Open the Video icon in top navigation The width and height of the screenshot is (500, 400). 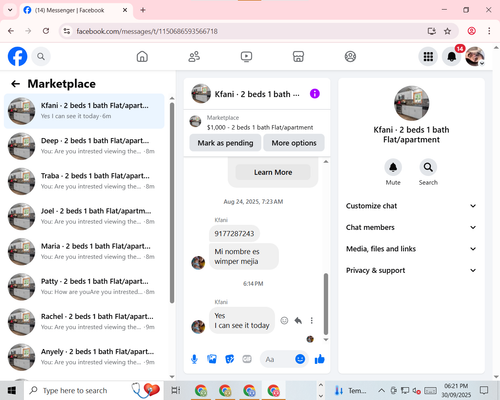tap(246, 56)
